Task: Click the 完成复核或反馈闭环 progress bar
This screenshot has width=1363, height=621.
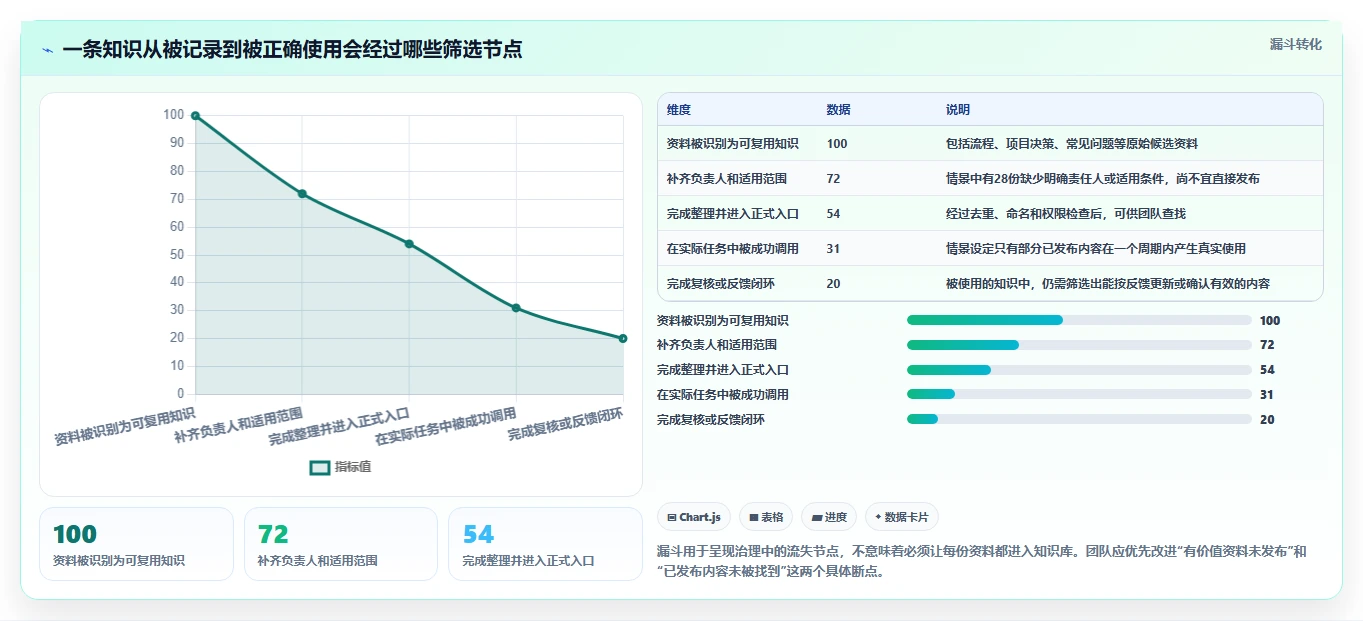Action: 1079,419
